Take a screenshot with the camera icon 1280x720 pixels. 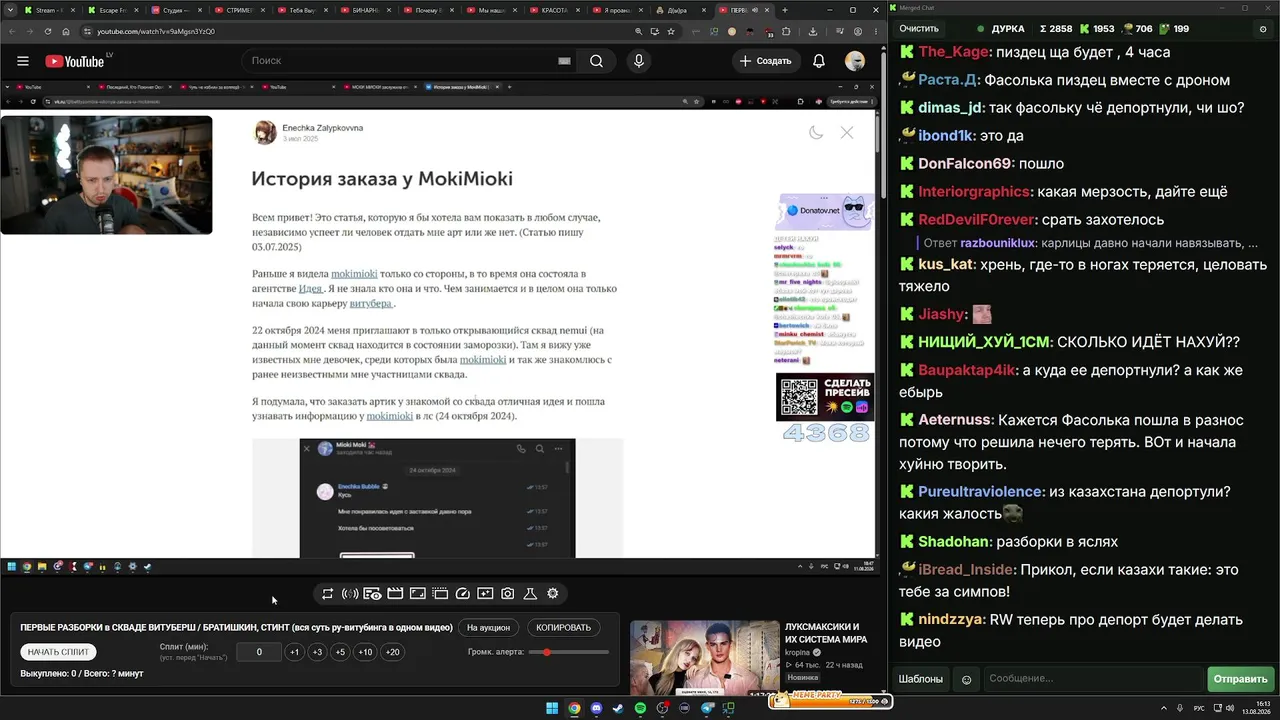pos(508,594)
